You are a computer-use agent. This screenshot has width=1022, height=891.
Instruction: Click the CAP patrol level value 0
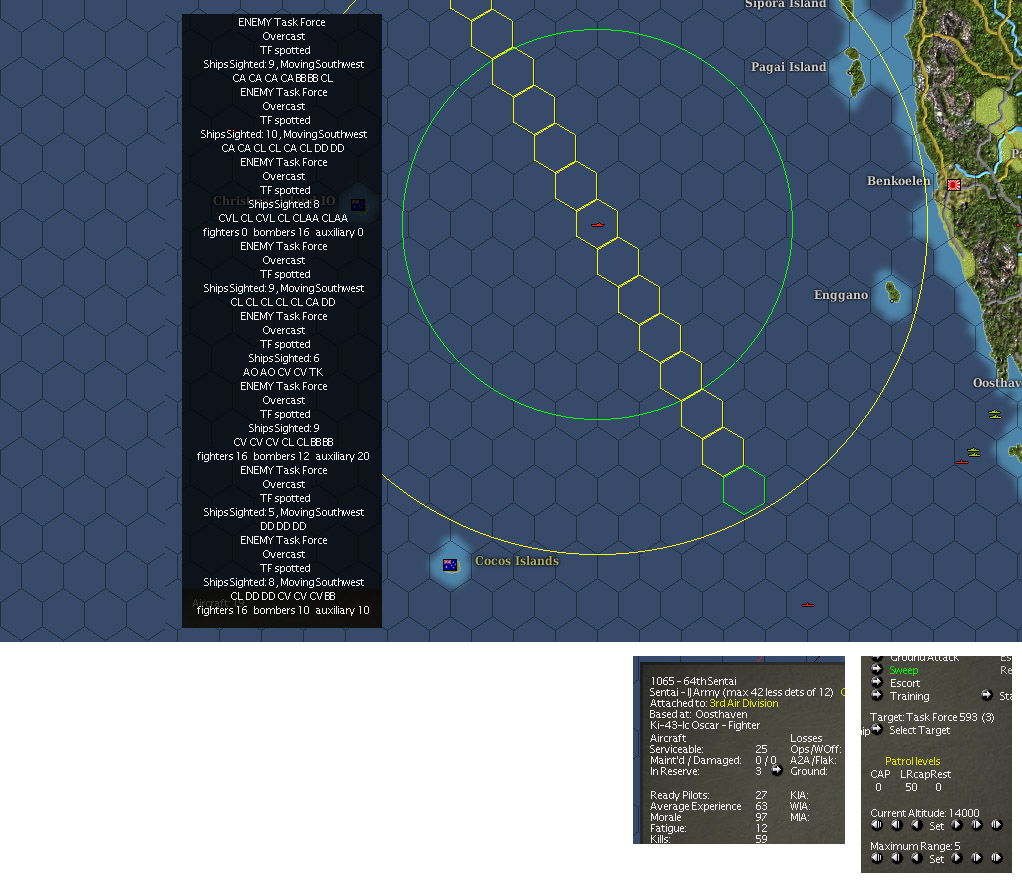pyautogui.click(x=878, y=787)
